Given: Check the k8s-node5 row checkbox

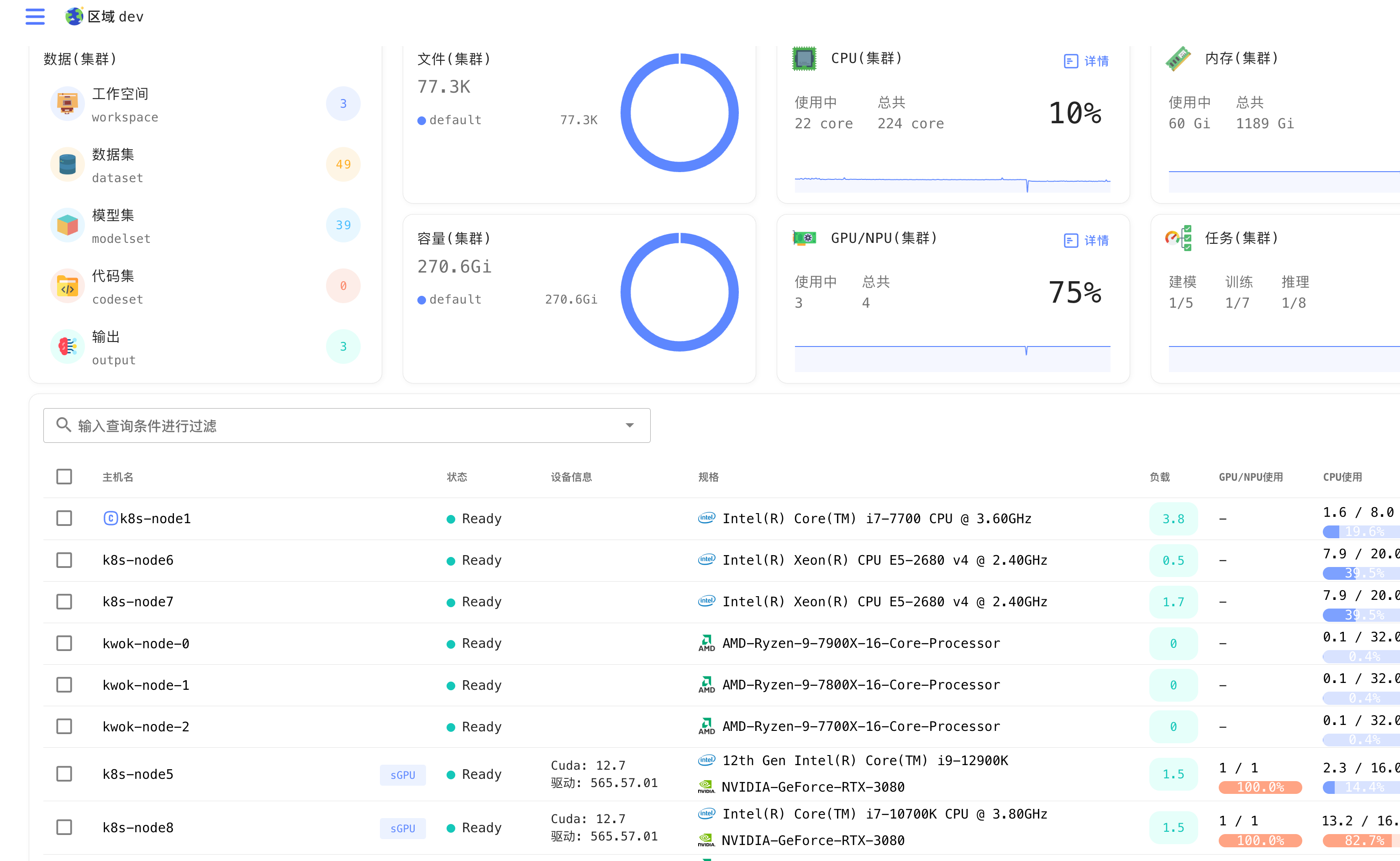Looking at the screenshot, I should click(64, 774).
